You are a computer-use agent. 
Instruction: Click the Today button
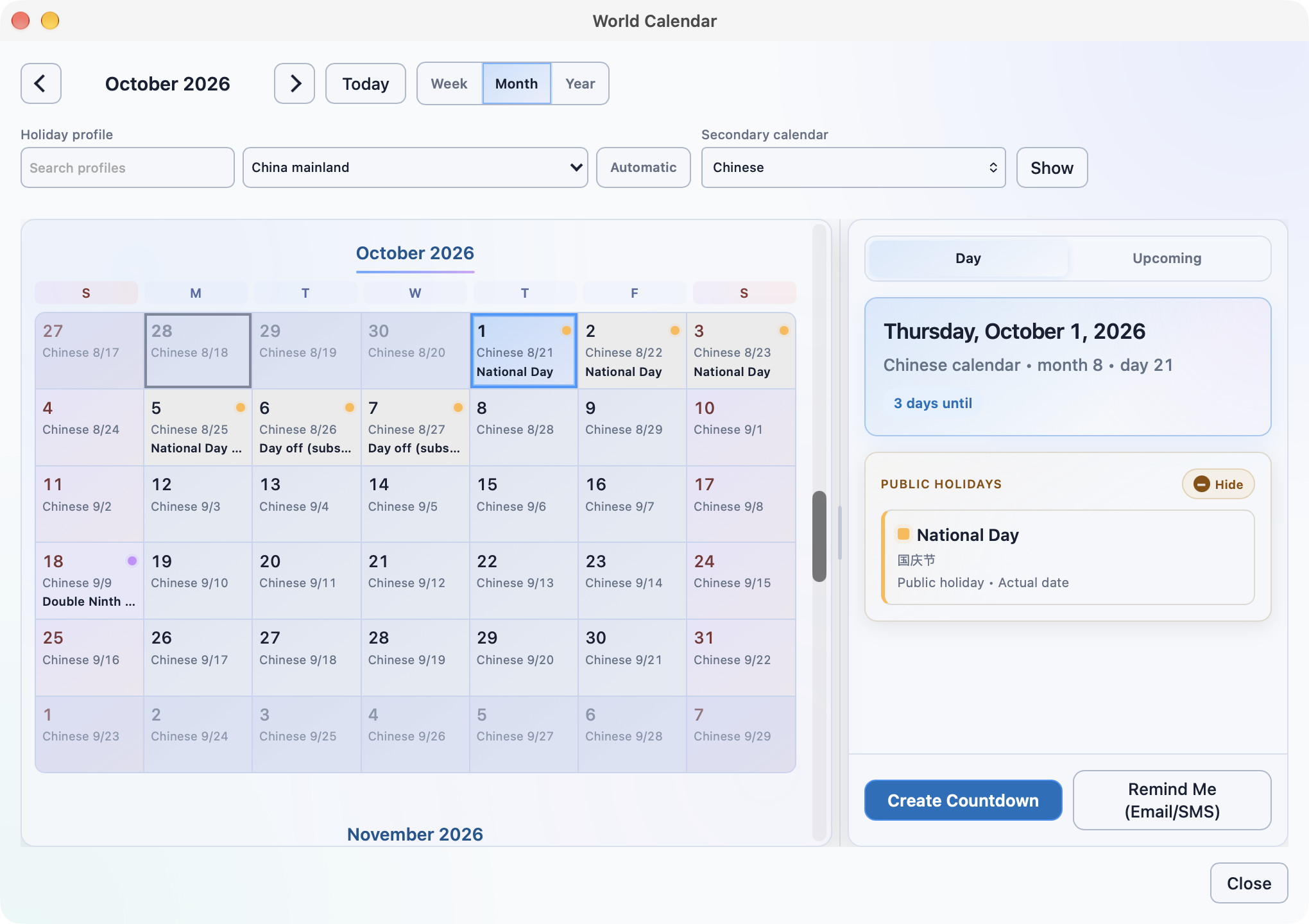pos(366,83)
